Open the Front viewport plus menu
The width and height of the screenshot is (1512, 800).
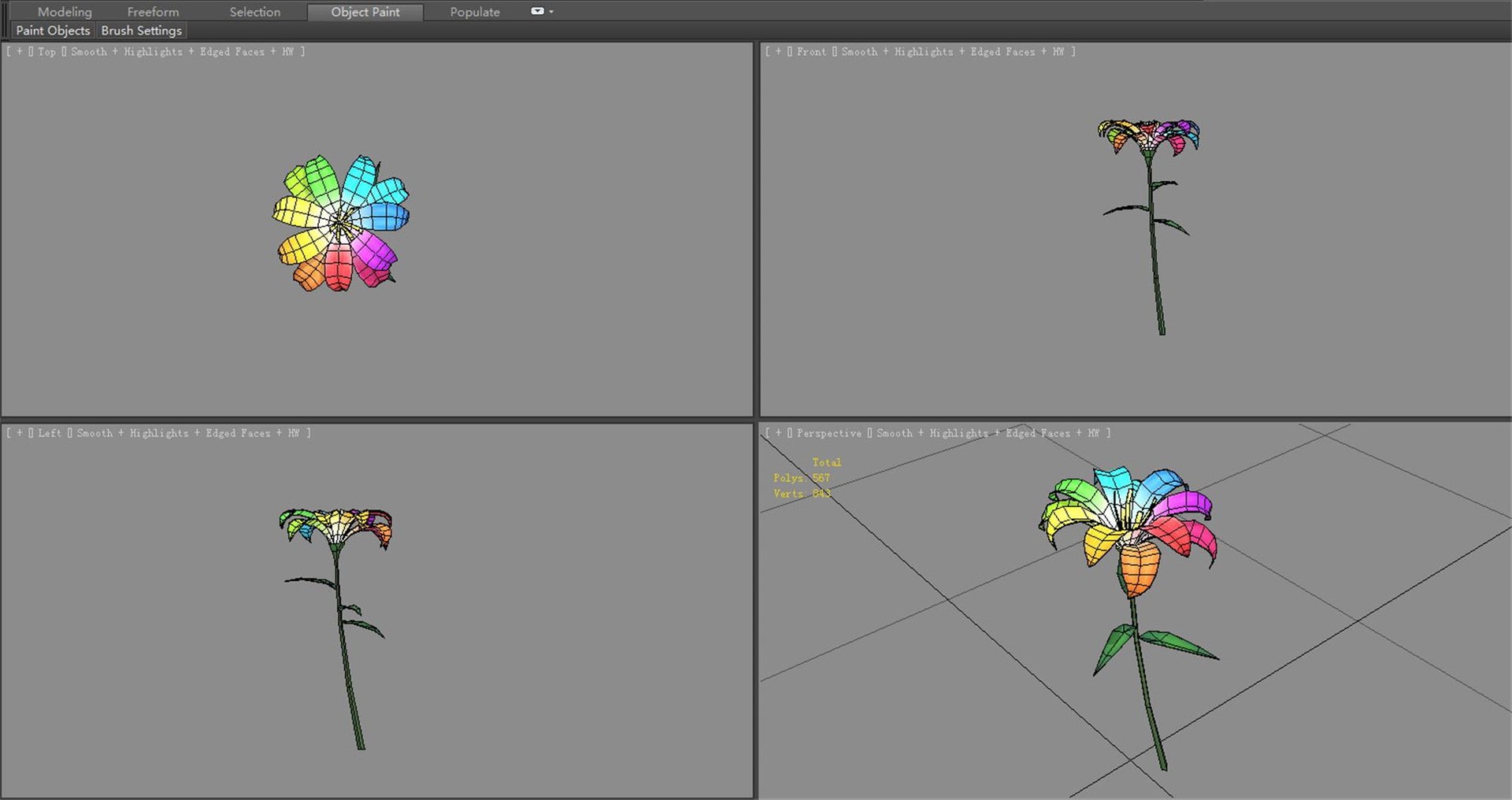(779, 52)
